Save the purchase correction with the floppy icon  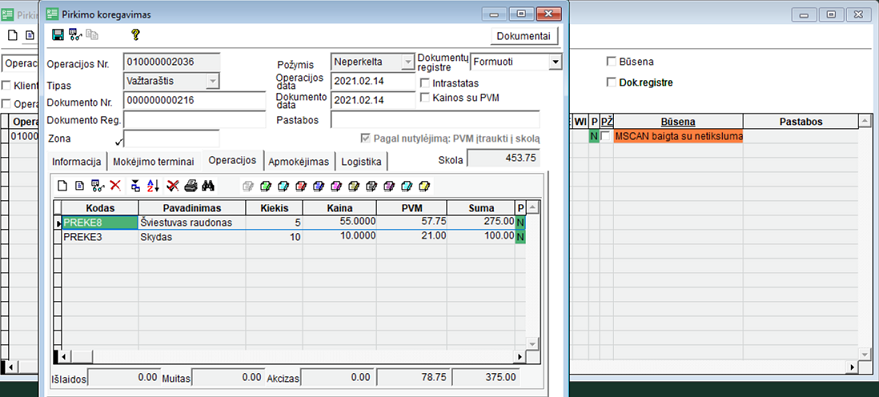click(x=57, y=35)
